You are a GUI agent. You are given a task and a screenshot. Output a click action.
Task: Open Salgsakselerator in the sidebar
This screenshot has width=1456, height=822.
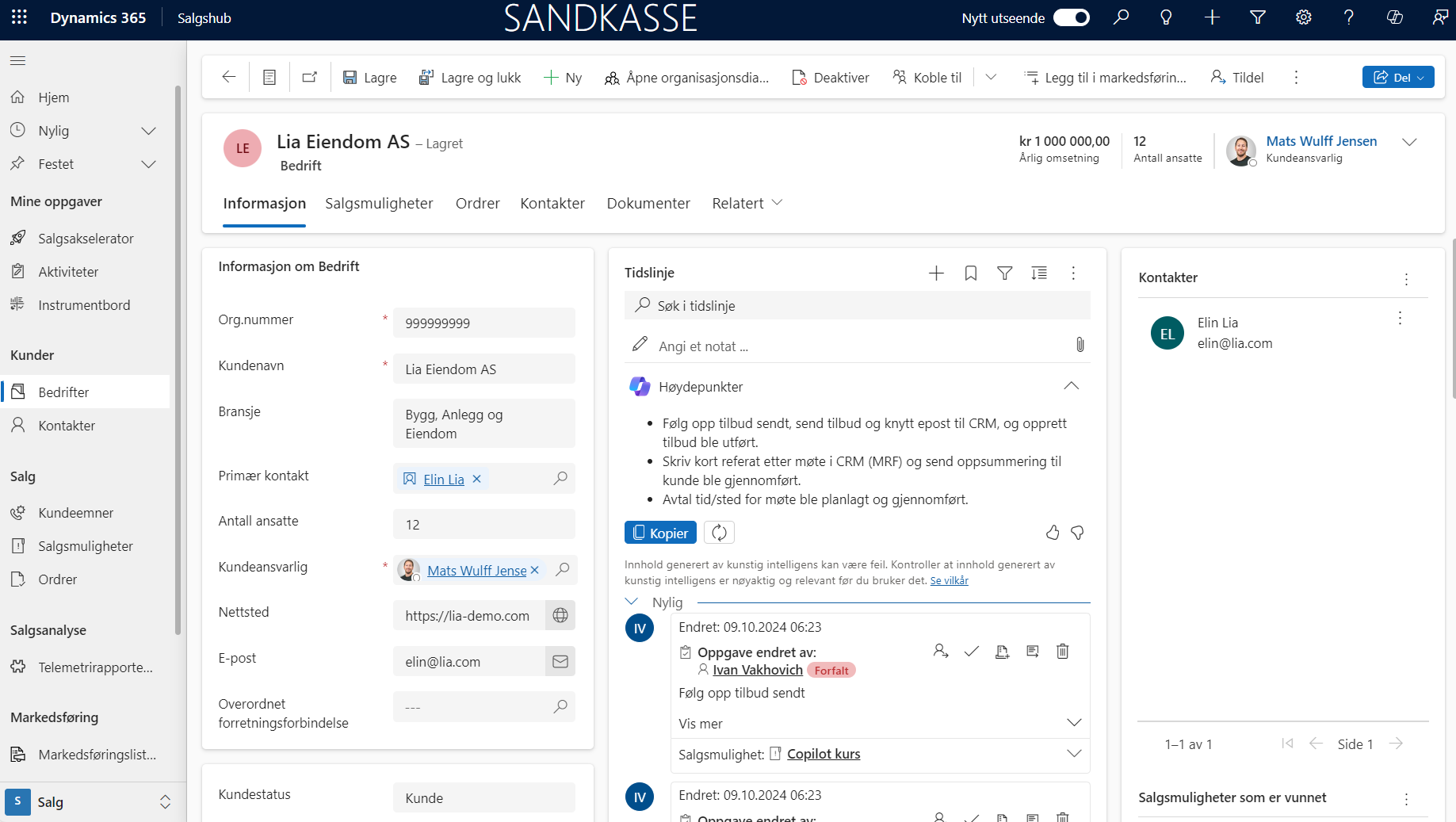click(x=85, y=239)
